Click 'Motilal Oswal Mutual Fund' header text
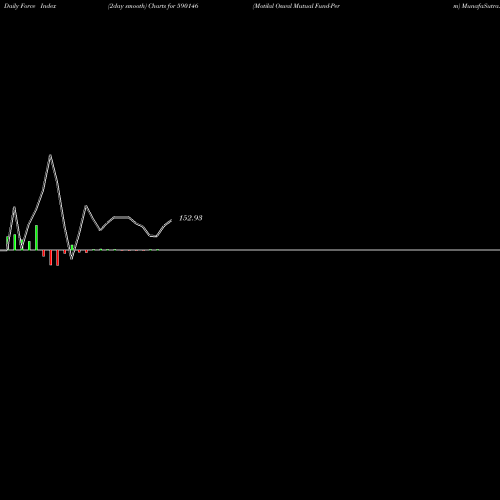The image size is (500, 500). point(291,6)
